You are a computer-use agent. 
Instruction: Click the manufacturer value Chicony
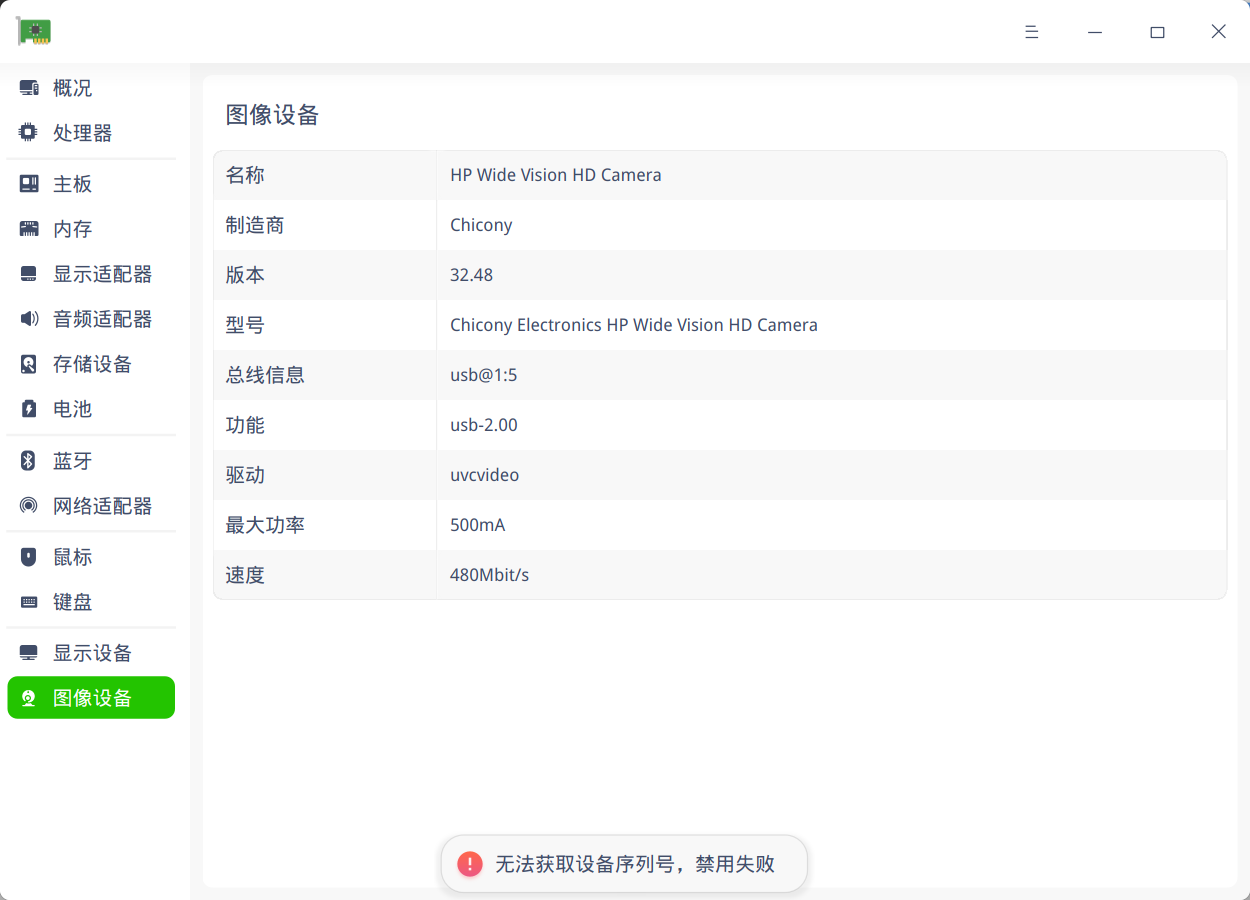coord(481,225)
